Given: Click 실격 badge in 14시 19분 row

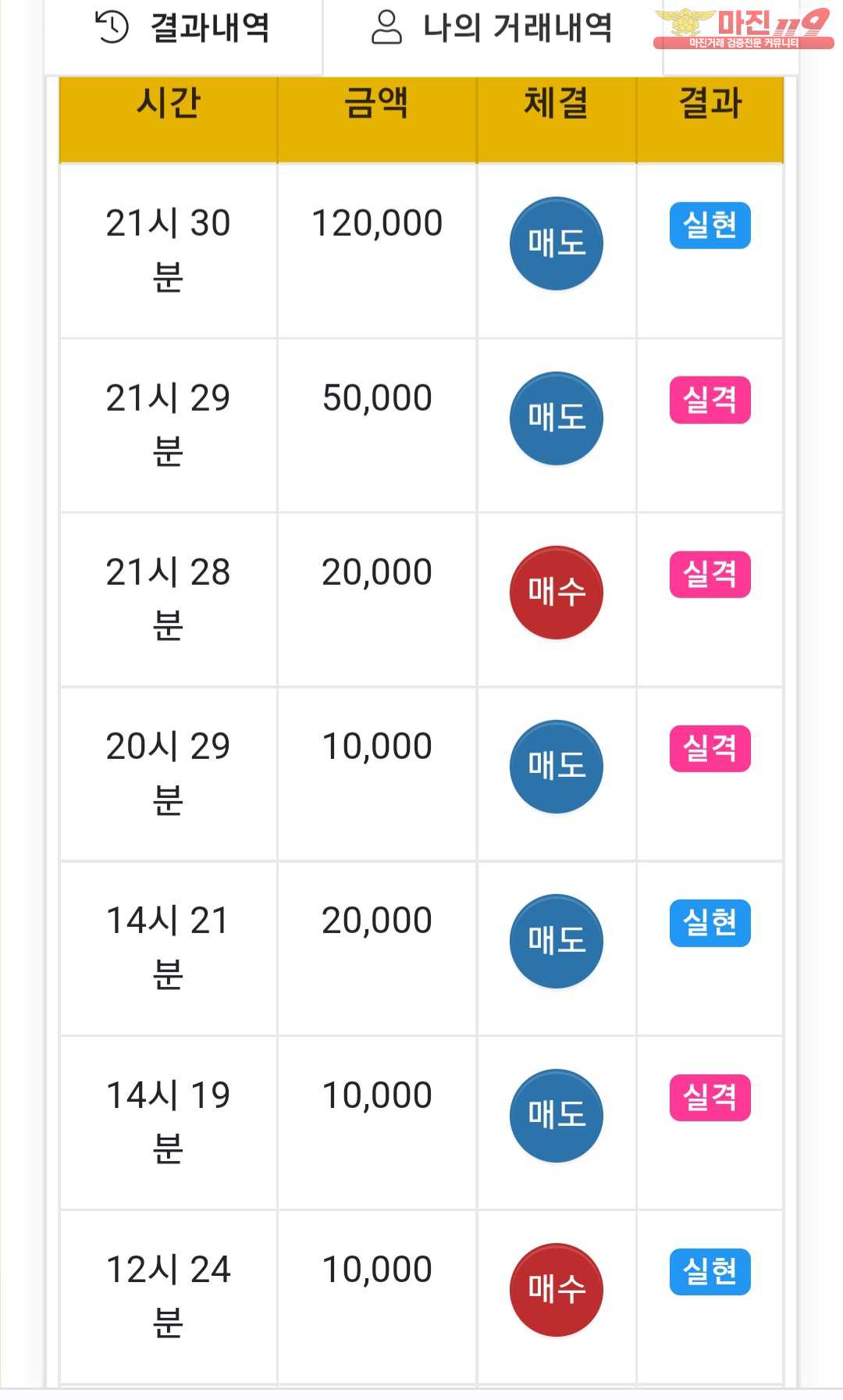Looking at the screenshot, I should (x=710, y=1098).
